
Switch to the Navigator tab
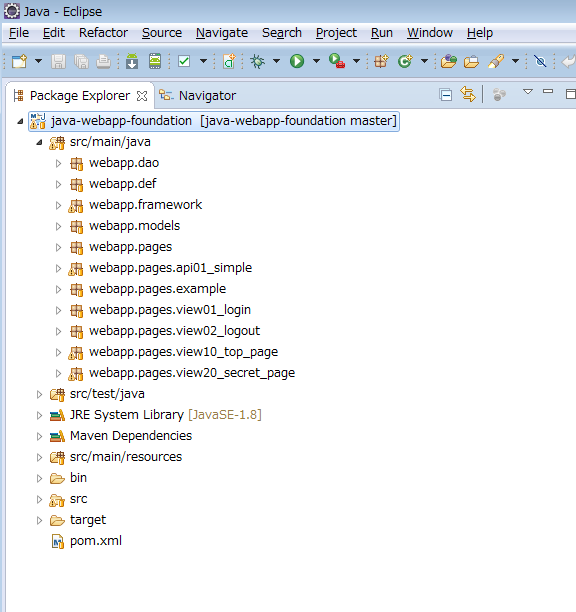[198, 96]
